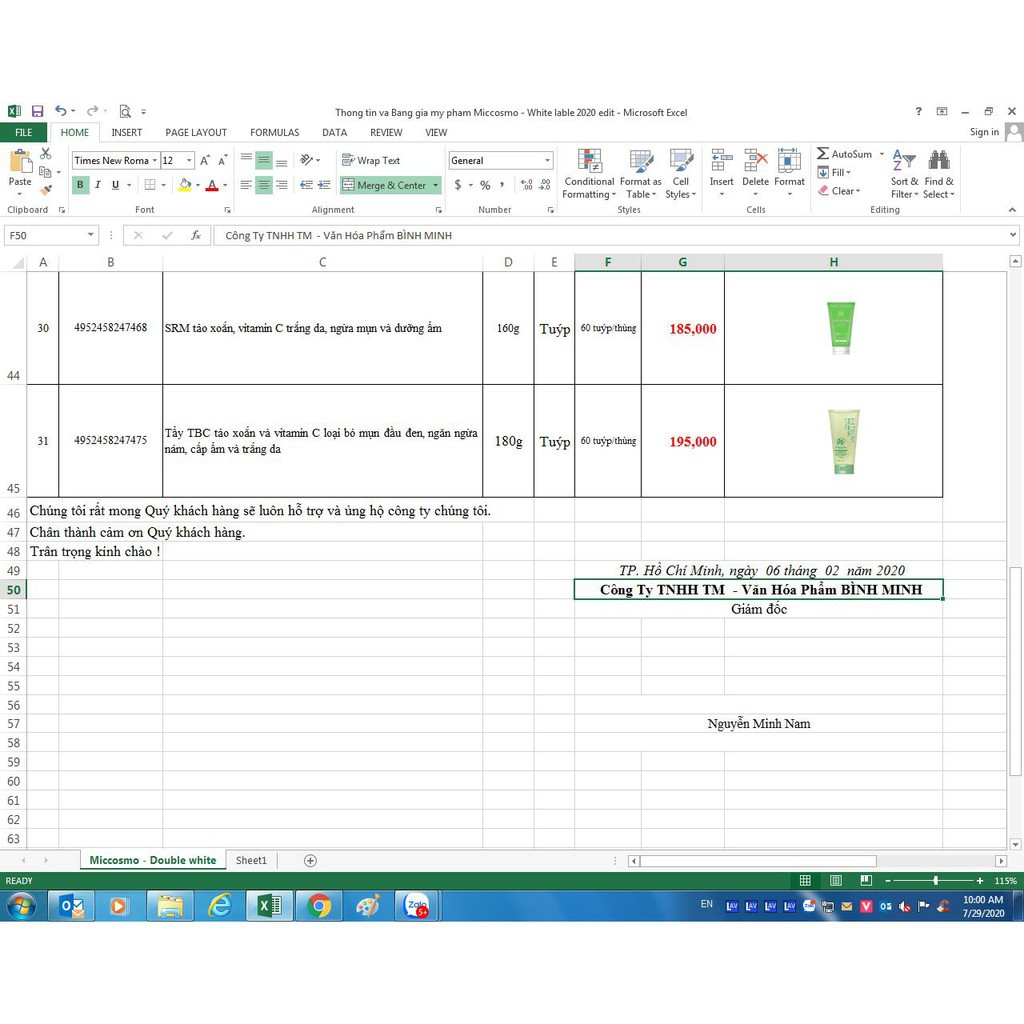Click the Find & Select binoculars icon
The height and width of the screenshot is (1024, 1024).
click(939, 160)
